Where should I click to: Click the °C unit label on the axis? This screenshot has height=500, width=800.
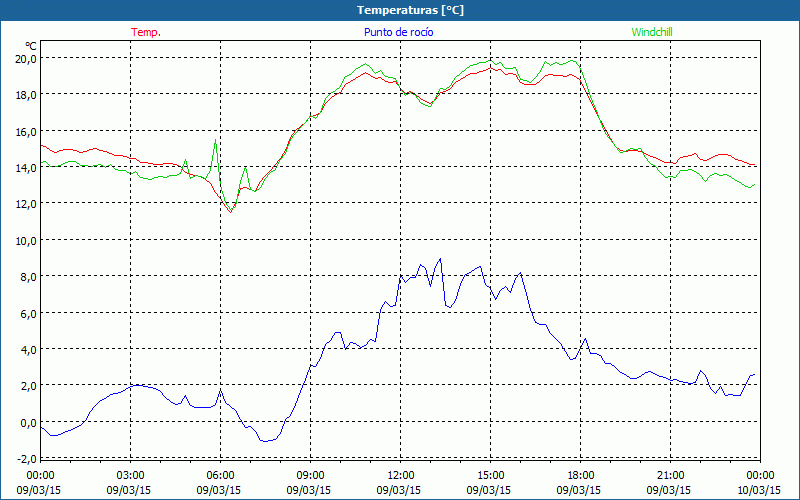click(x=31, y=46)
